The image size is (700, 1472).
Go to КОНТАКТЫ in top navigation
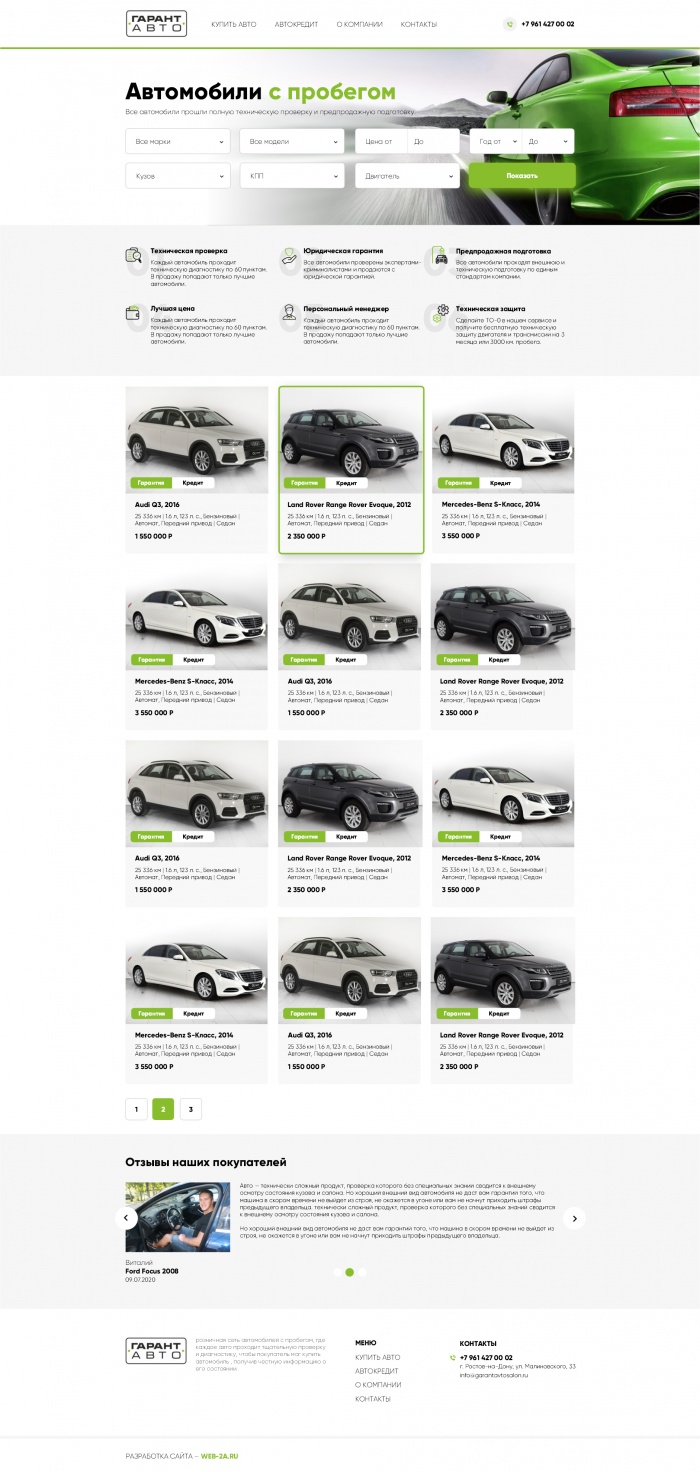tap(418, 24)
